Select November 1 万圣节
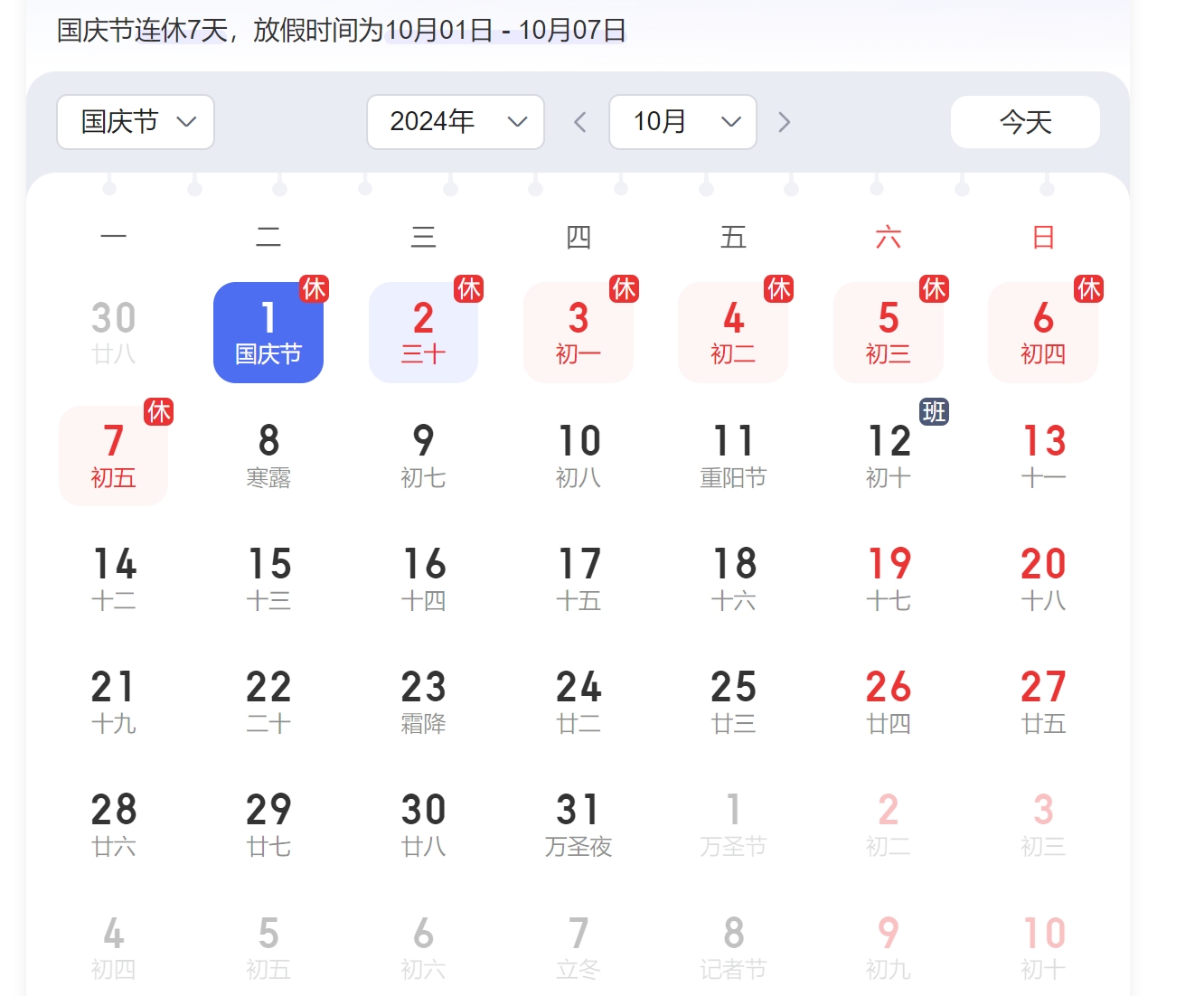Viewport: 1204px width, 996px height. point(734,824)
